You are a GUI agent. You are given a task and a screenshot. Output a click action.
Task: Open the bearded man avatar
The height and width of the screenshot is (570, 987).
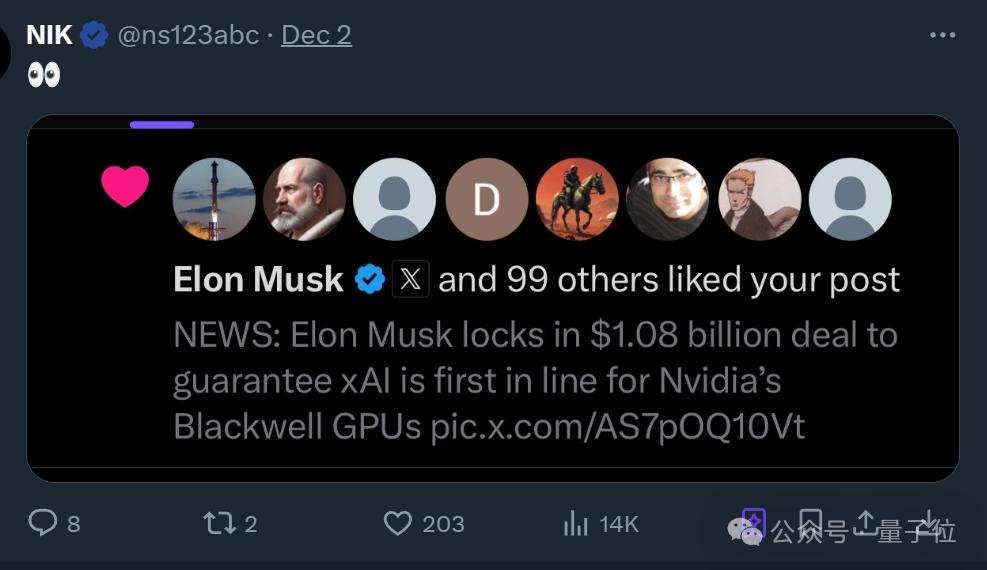click(304, 199)
